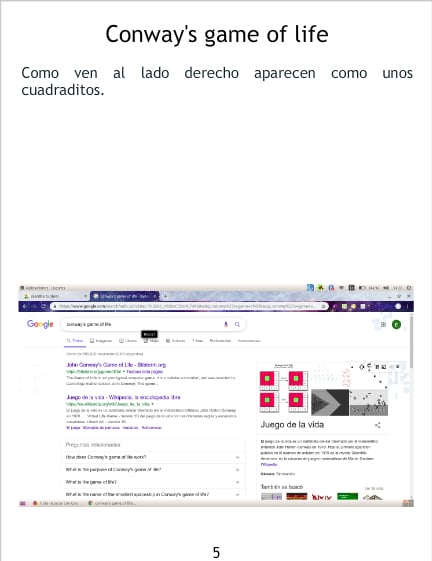
Task: Expand 'What is the game of life?' question
Action: point(153,482)
